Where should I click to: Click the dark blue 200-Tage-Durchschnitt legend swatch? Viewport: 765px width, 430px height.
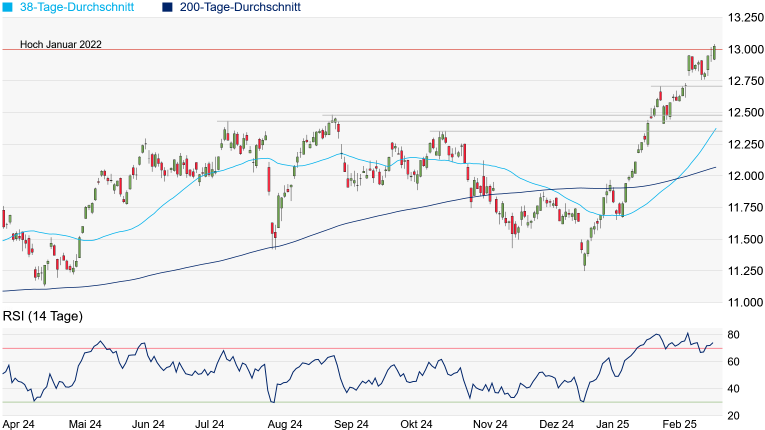167,7
